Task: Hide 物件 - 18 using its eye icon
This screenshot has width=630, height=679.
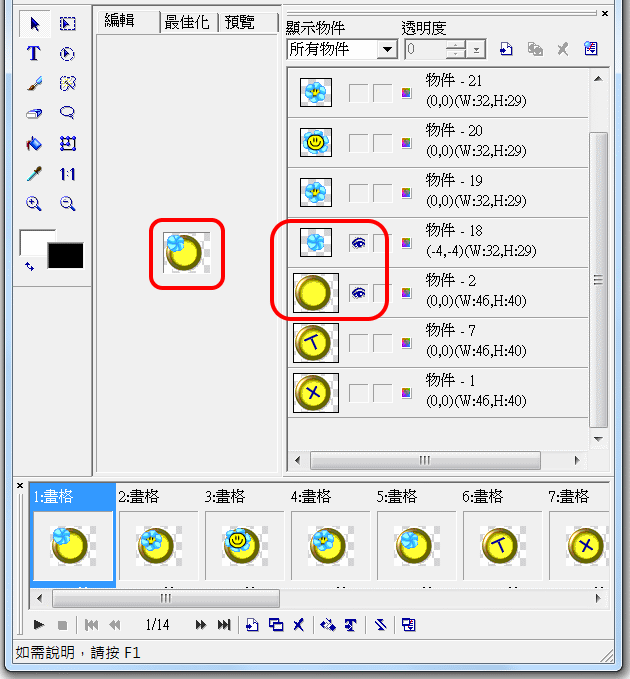Action: tap(357, 242)
